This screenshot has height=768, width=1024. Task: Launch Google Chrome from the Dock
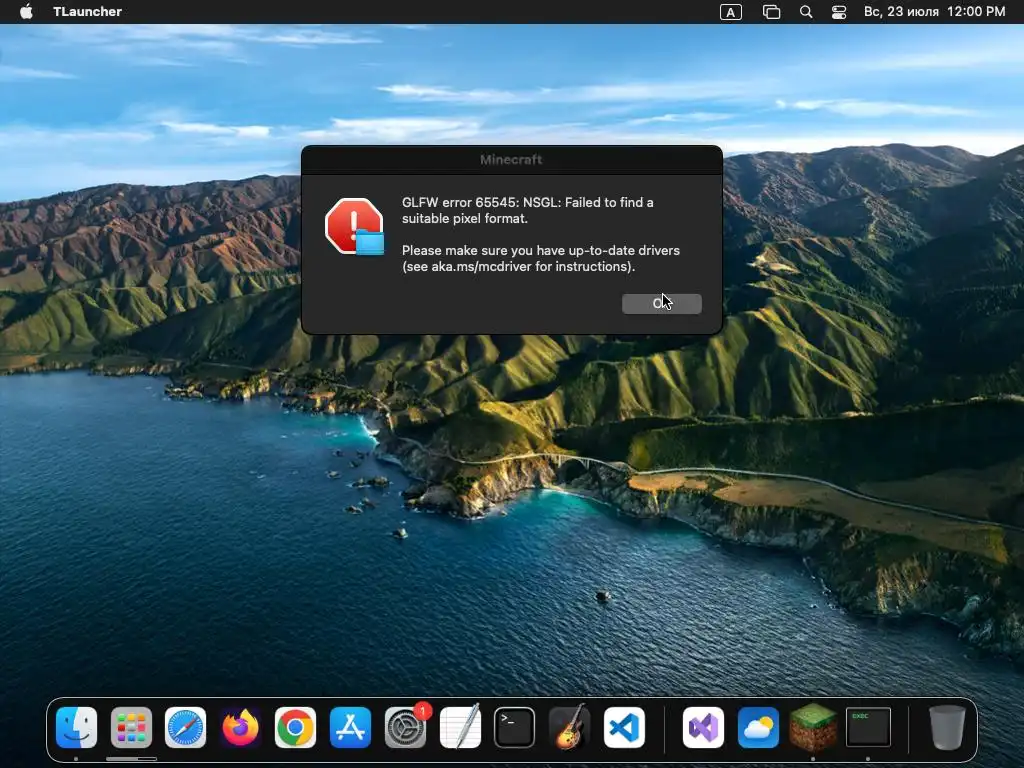295,727
